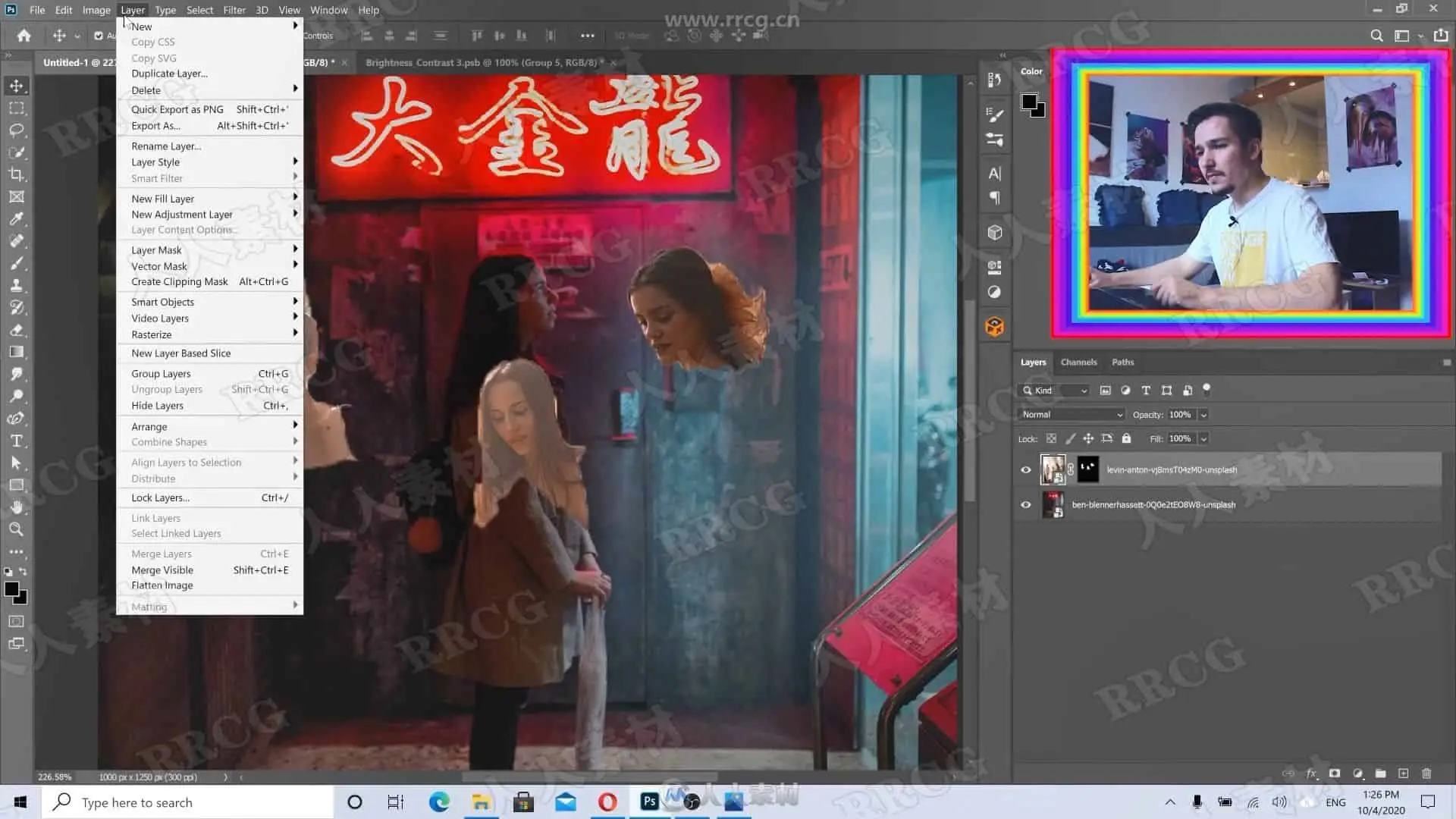Expand the Opacity slider dropdown arrow

pos(1203,415)
